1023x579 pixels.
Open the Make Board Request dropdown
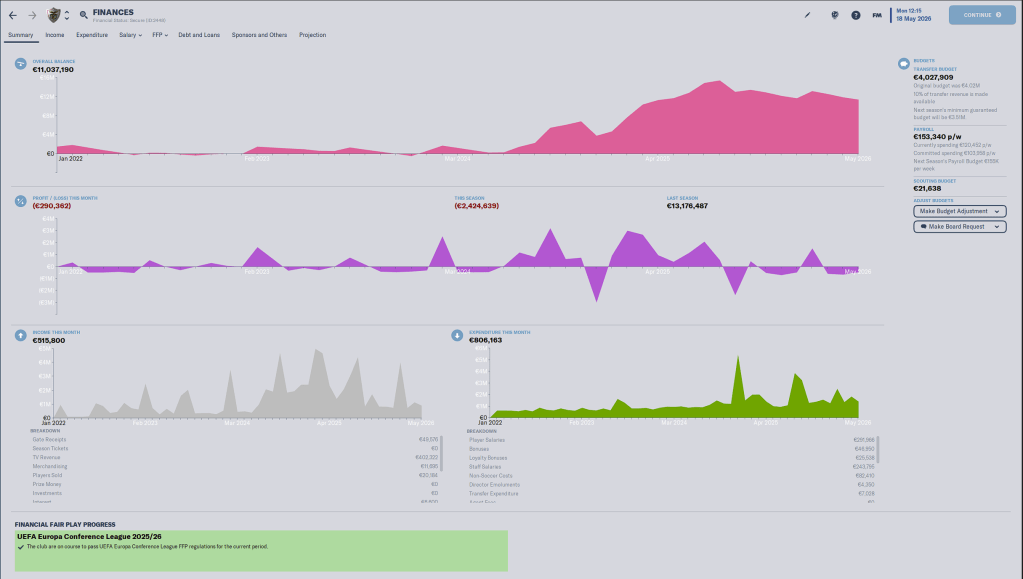(x=959, y=227)
